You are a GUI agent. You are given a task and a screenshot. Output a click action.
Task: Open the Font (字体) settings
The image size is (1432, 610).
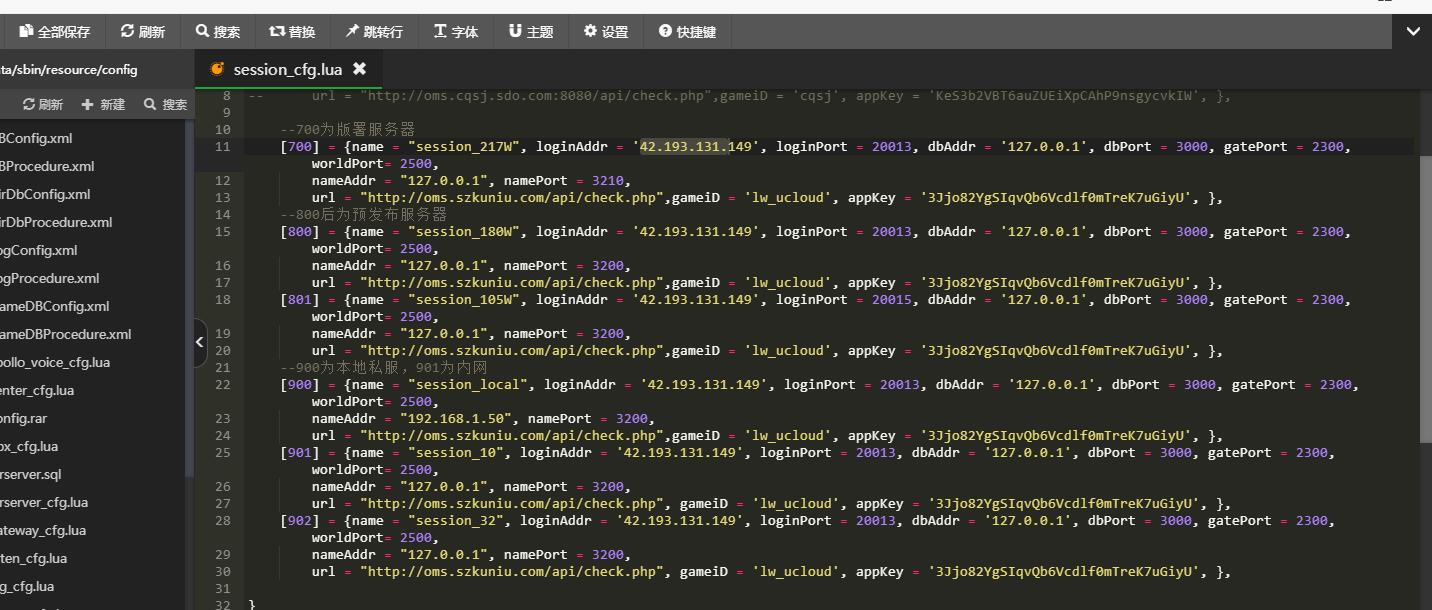(456, 32)
